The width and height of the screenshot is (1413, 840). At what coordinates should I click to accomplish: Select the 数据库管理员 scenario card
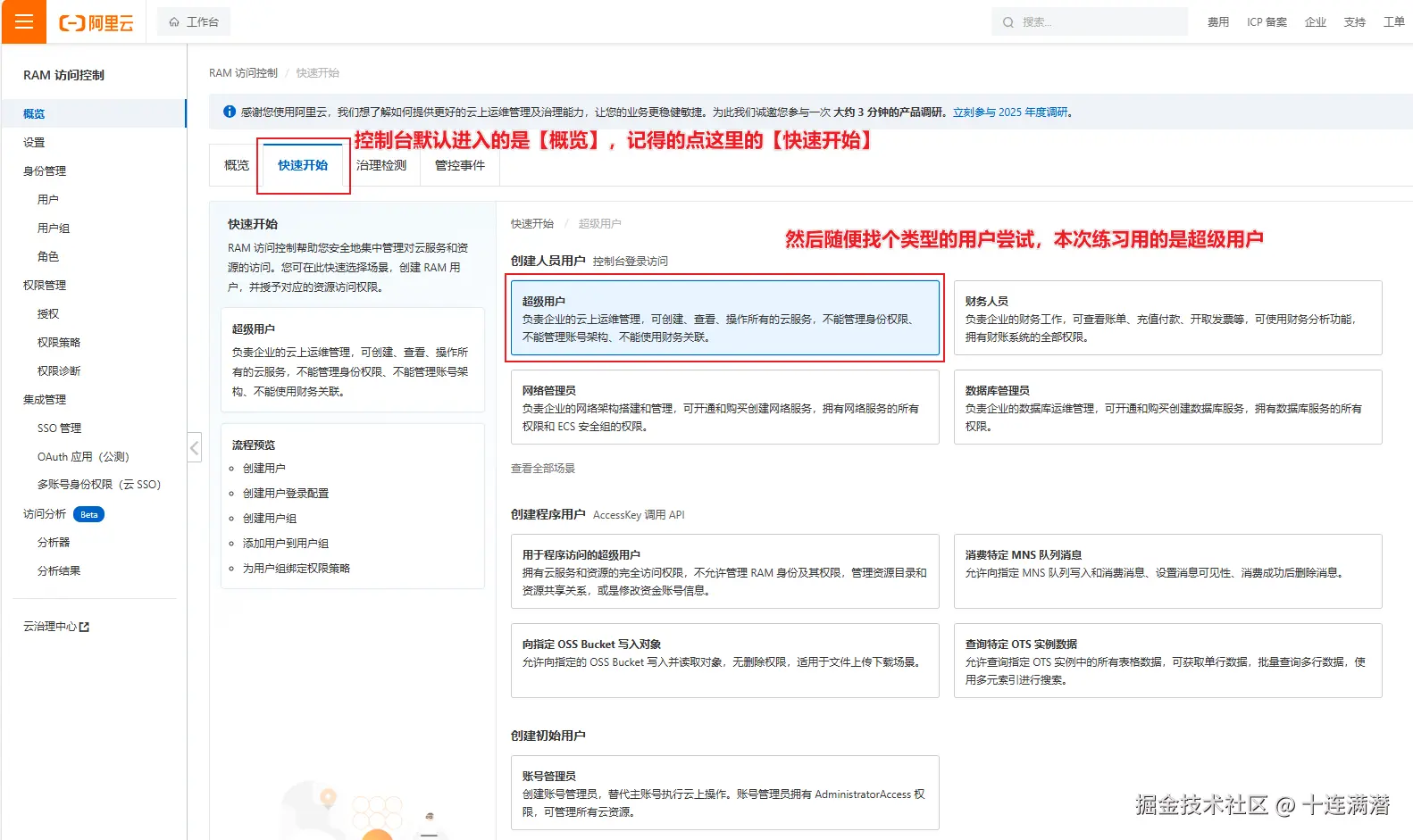tap(1168, 407)
